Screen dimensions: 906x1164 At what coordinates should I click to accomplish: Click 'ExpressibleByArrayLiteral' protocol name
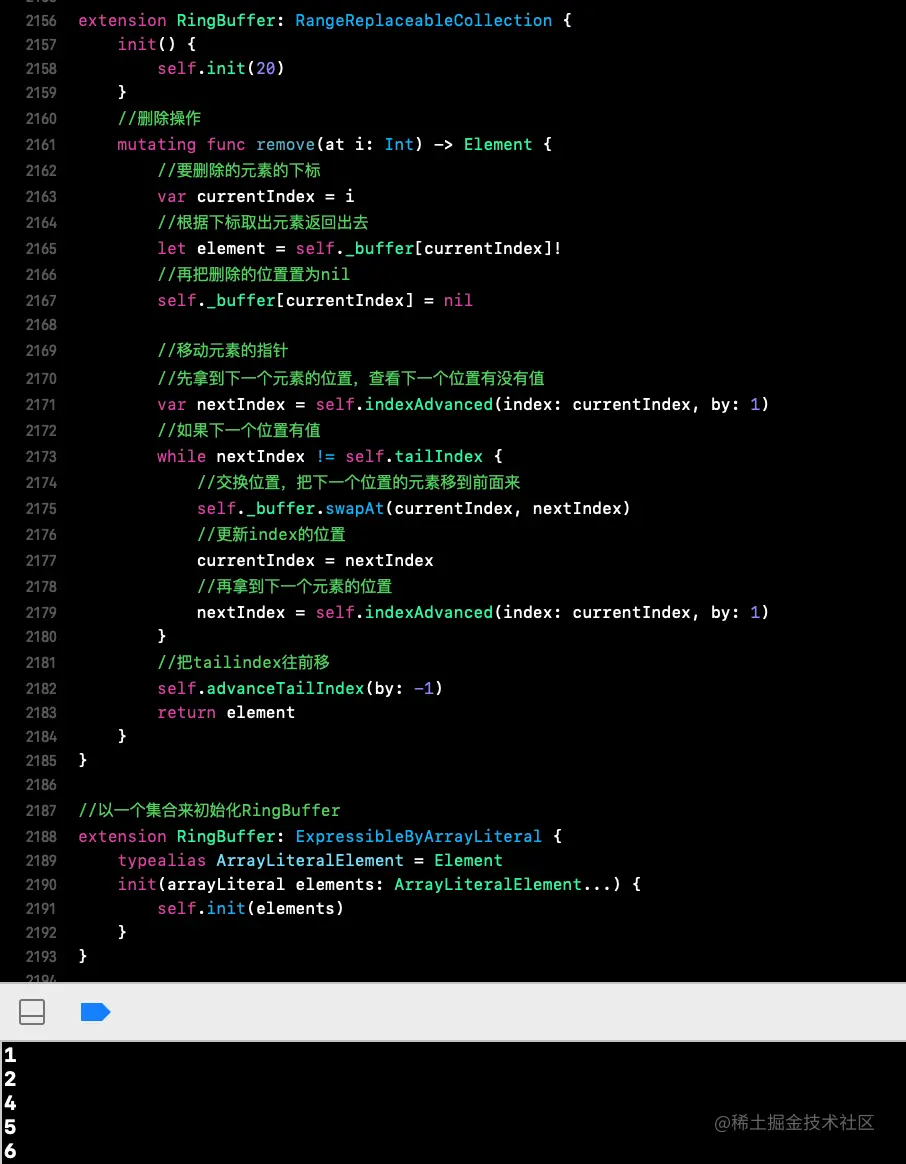[419, 837]
